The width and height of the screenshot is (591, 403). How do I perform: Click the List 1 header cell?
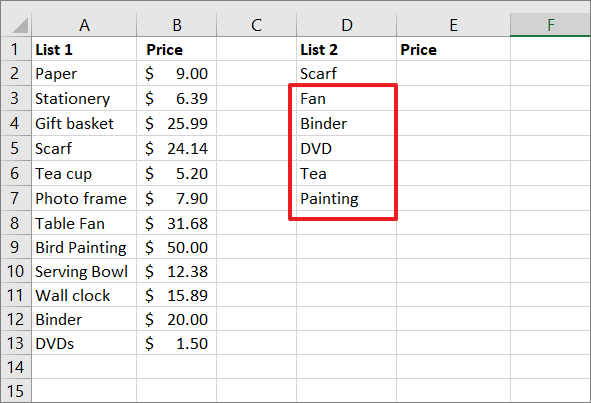pos(84,49)
